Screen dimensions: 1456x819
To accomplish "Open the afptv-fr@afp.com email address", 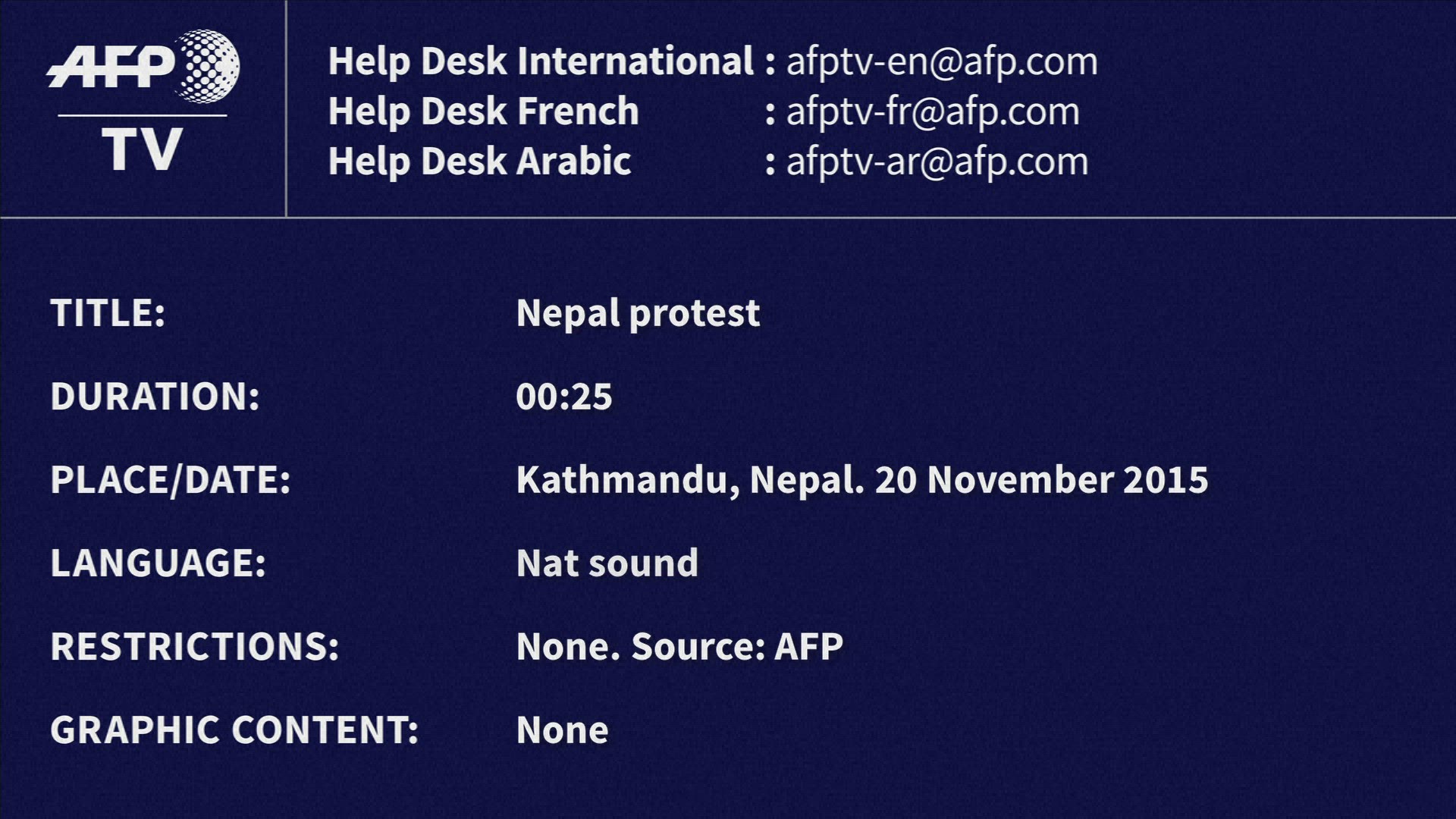I will pyautogui.click(x=933, y=111).
